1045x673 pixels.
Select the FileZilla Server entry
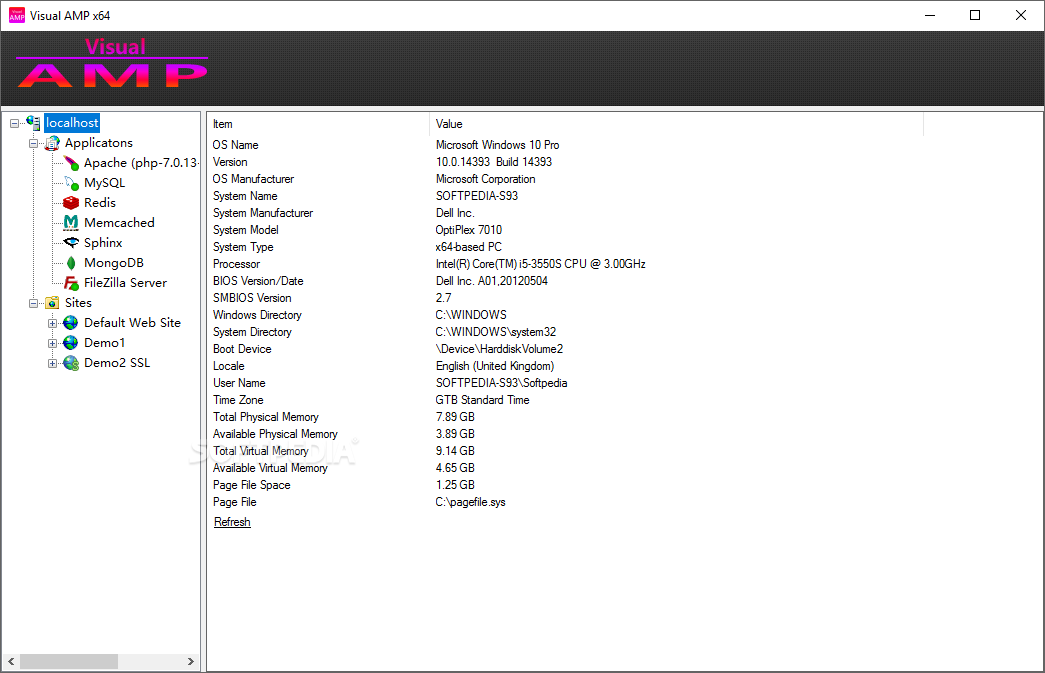125,283
